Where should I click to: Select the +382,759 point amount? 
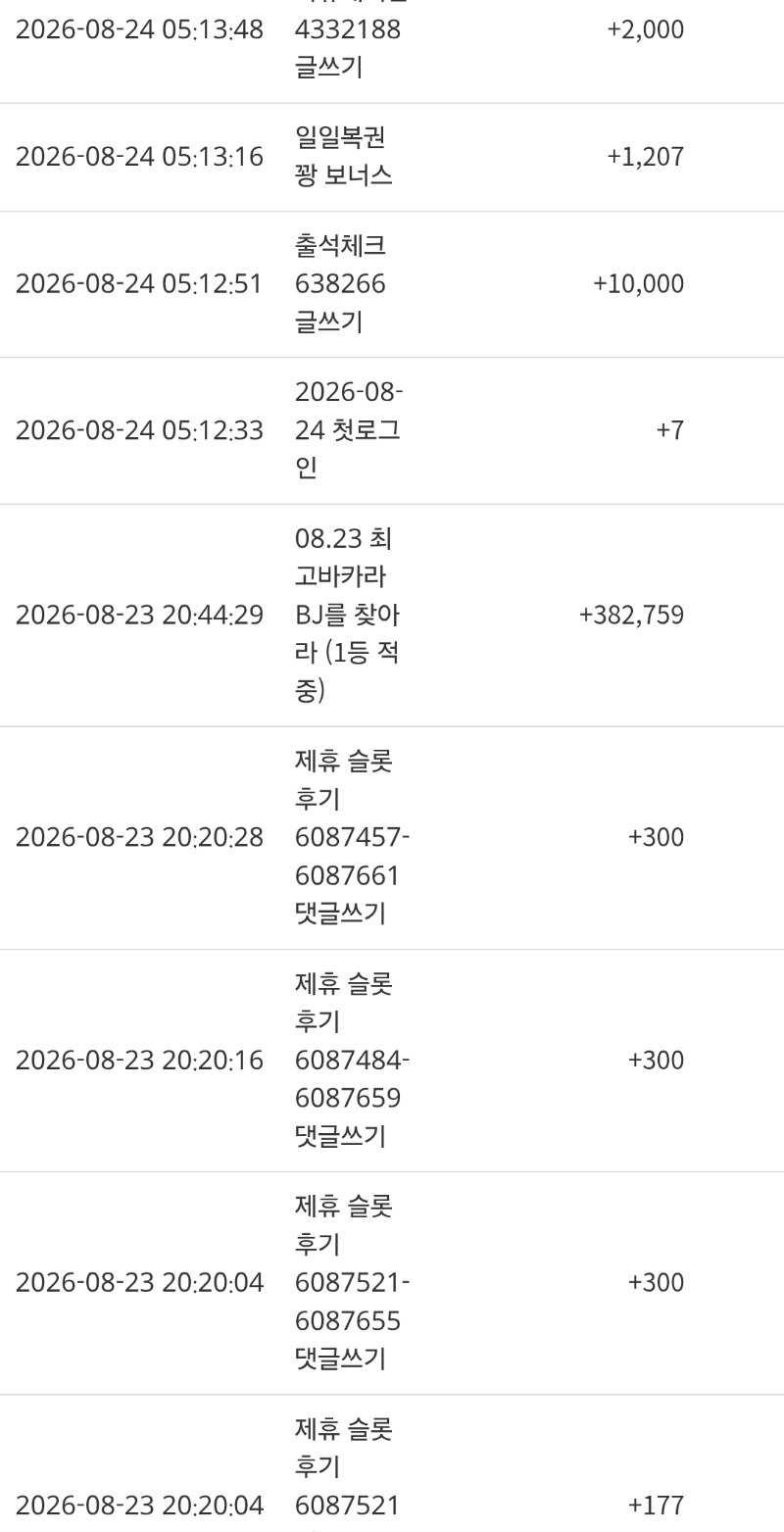(632, 616)
